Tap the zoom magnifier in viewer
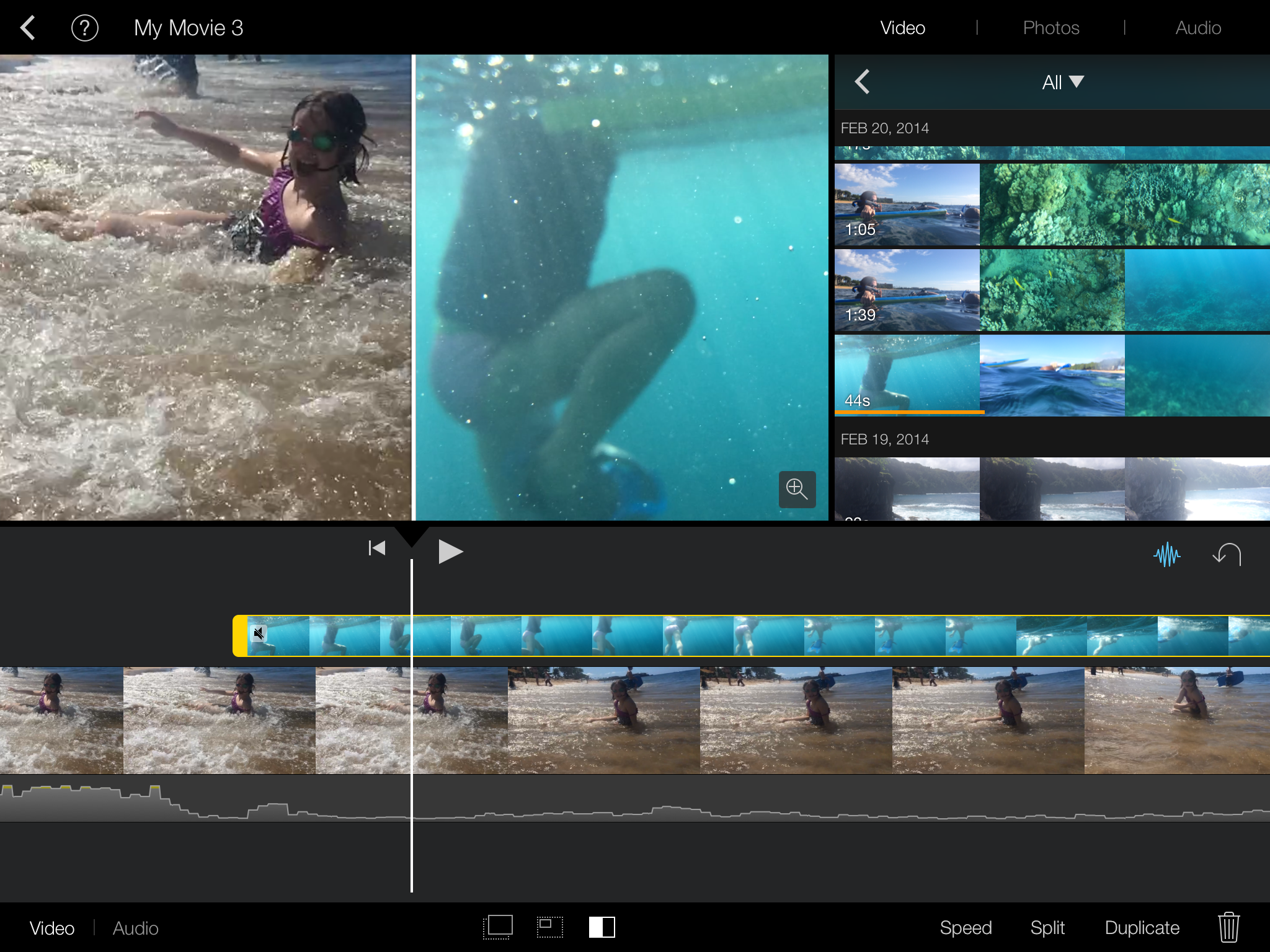 797,489
